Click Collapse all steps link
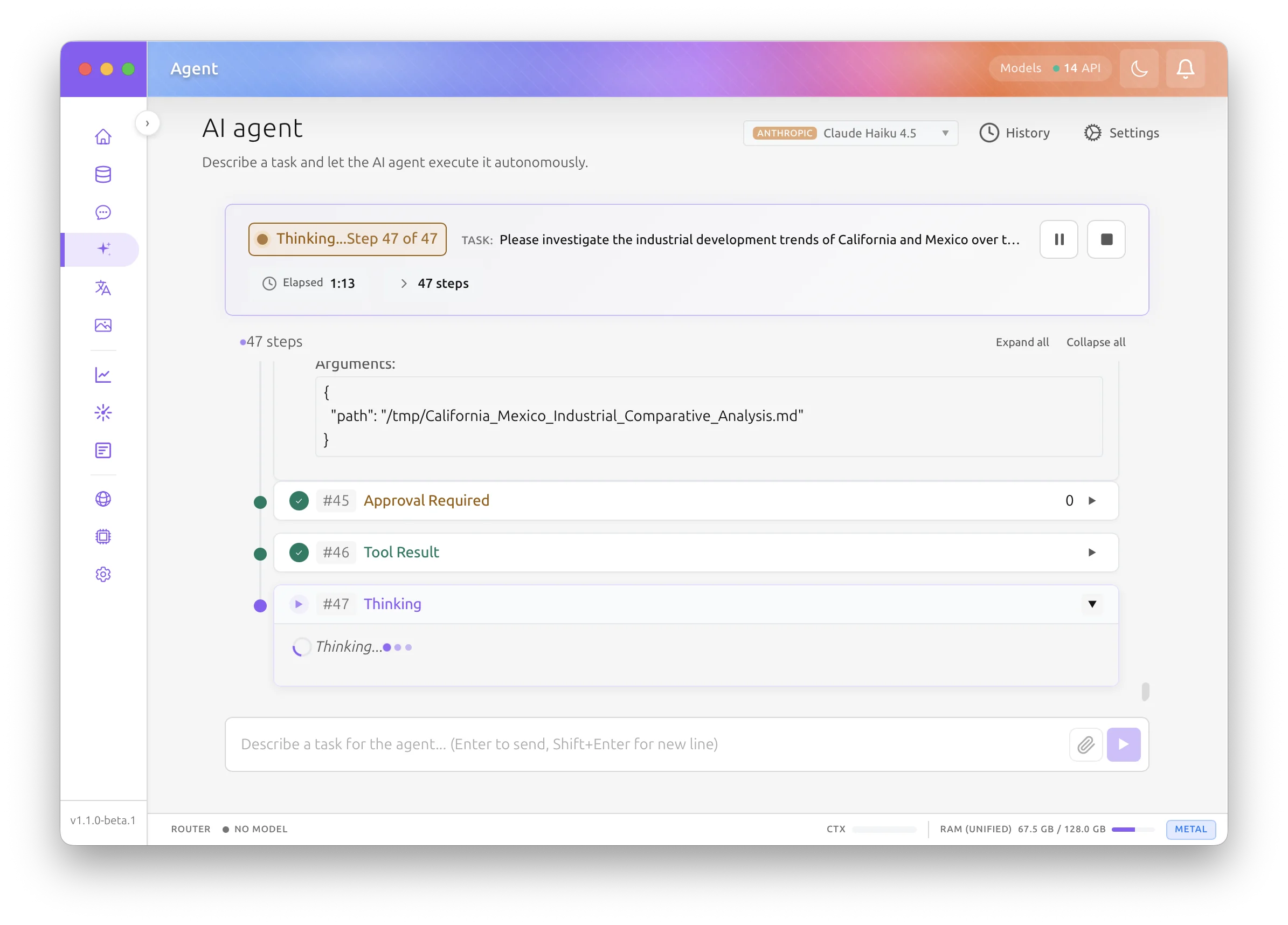The height and width of the screenshot is (925, 1288). click(1095, 342)
